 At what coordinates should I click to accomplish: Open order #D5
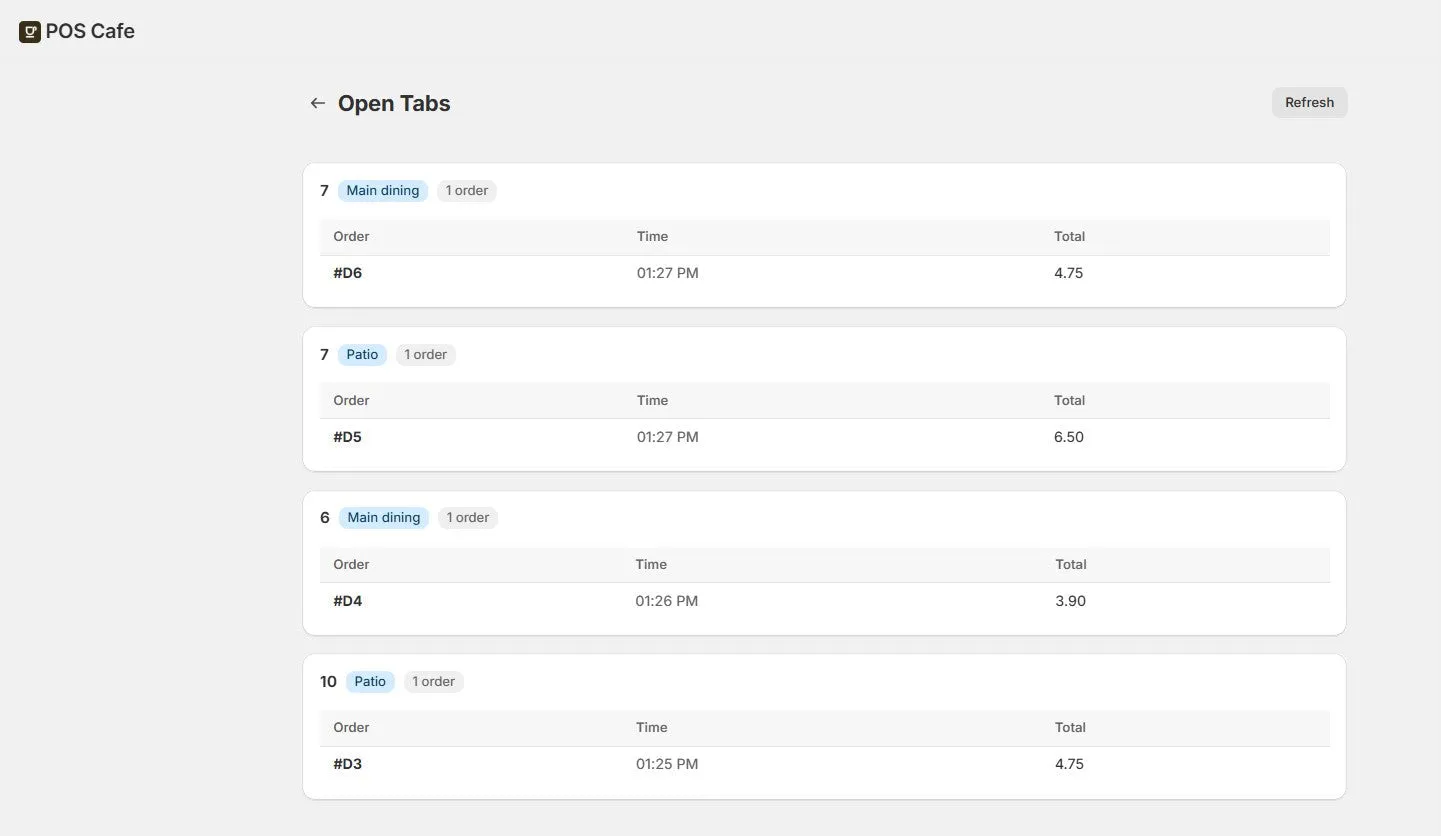(348, 437)
